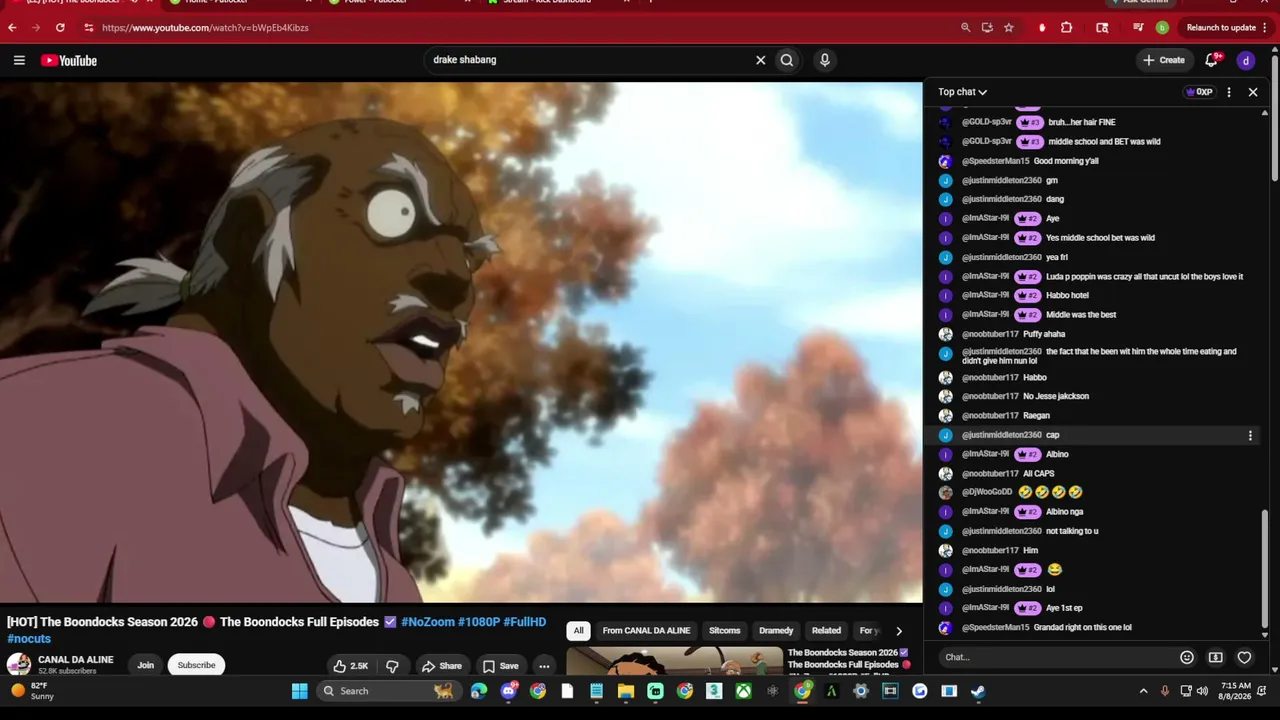
Task: Reload the page in the browser
Action: pos(60,28)
